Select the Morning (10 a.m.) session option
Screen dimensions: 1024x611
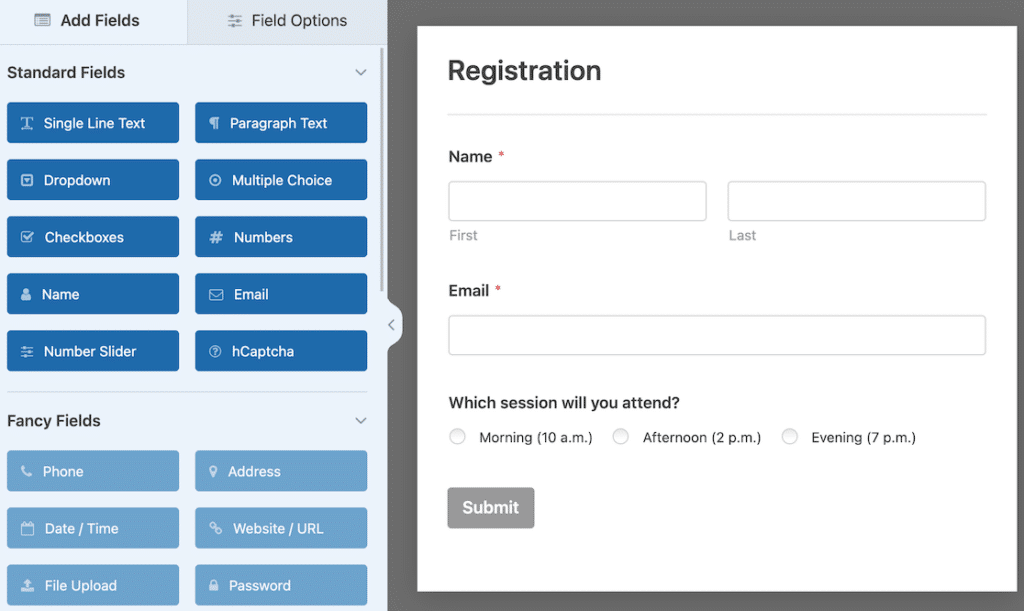pyautogui.click(x=457, y=437)
